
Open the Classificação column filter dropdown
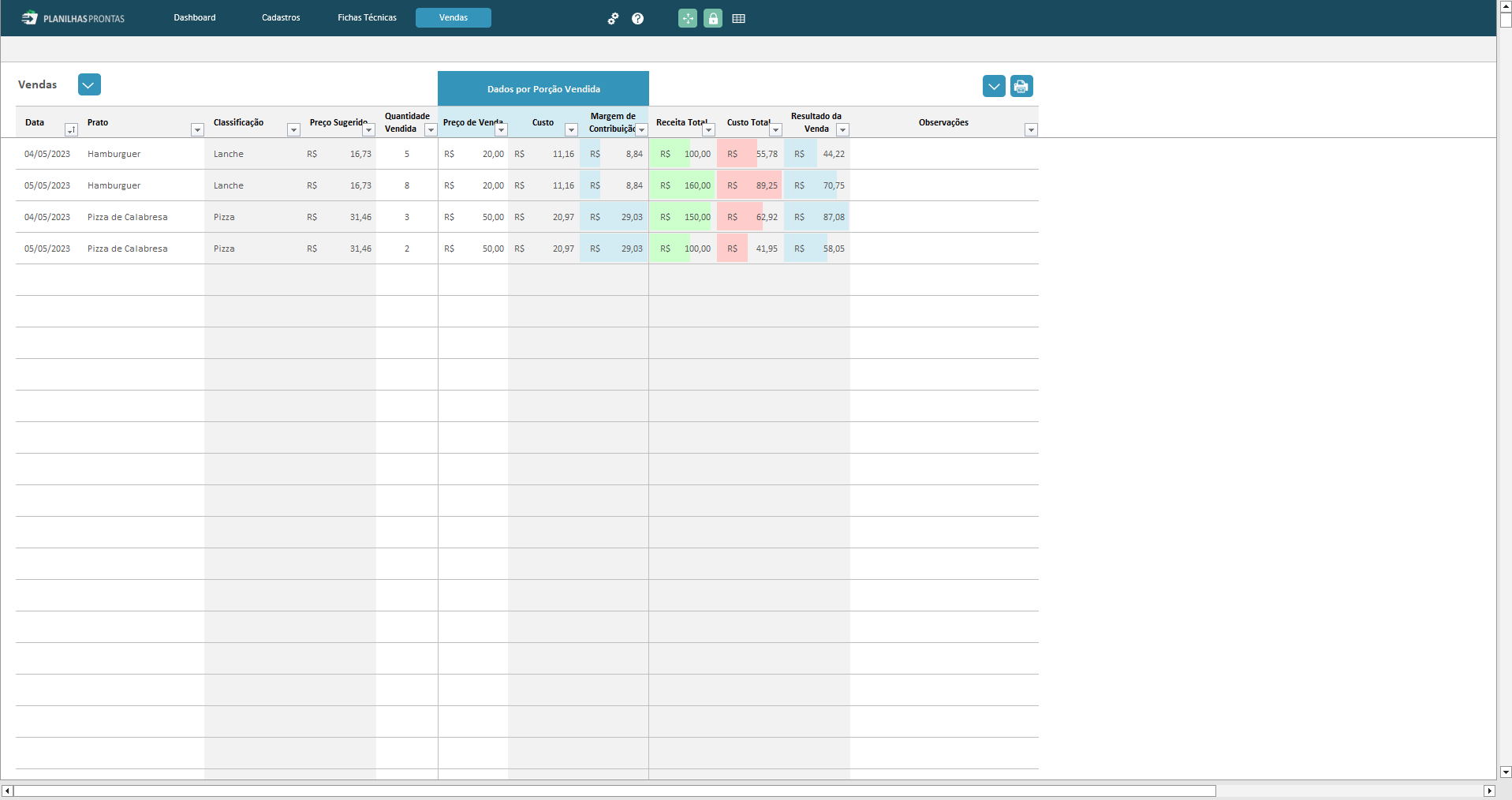tap(293, 130)
